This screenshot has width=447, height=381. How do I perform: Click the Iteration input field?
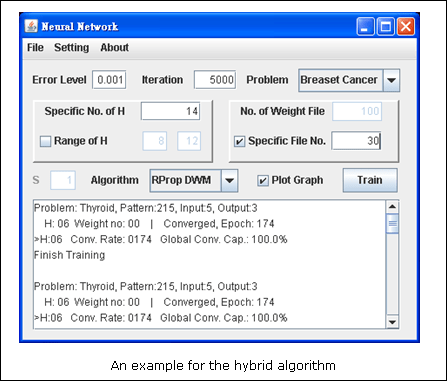coord(215,80)
